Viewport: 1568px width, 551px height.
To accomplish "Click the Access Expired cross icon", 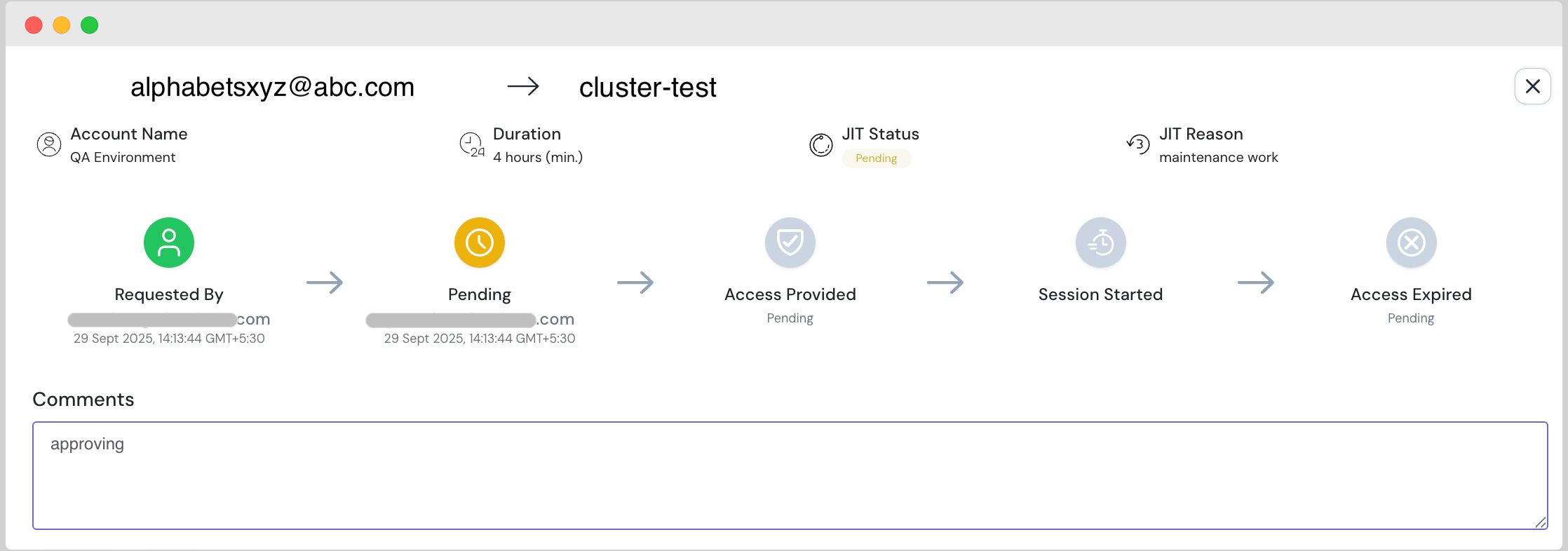I will point(1412,243).
